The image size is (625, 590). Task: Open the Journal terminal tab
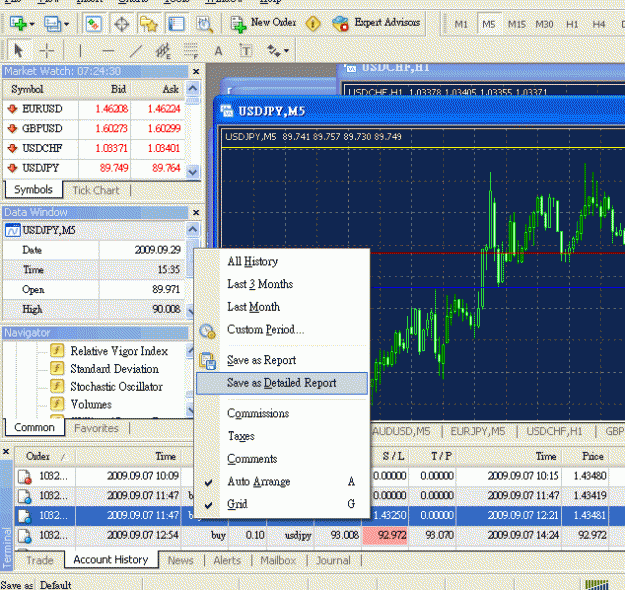coord(333,561)
